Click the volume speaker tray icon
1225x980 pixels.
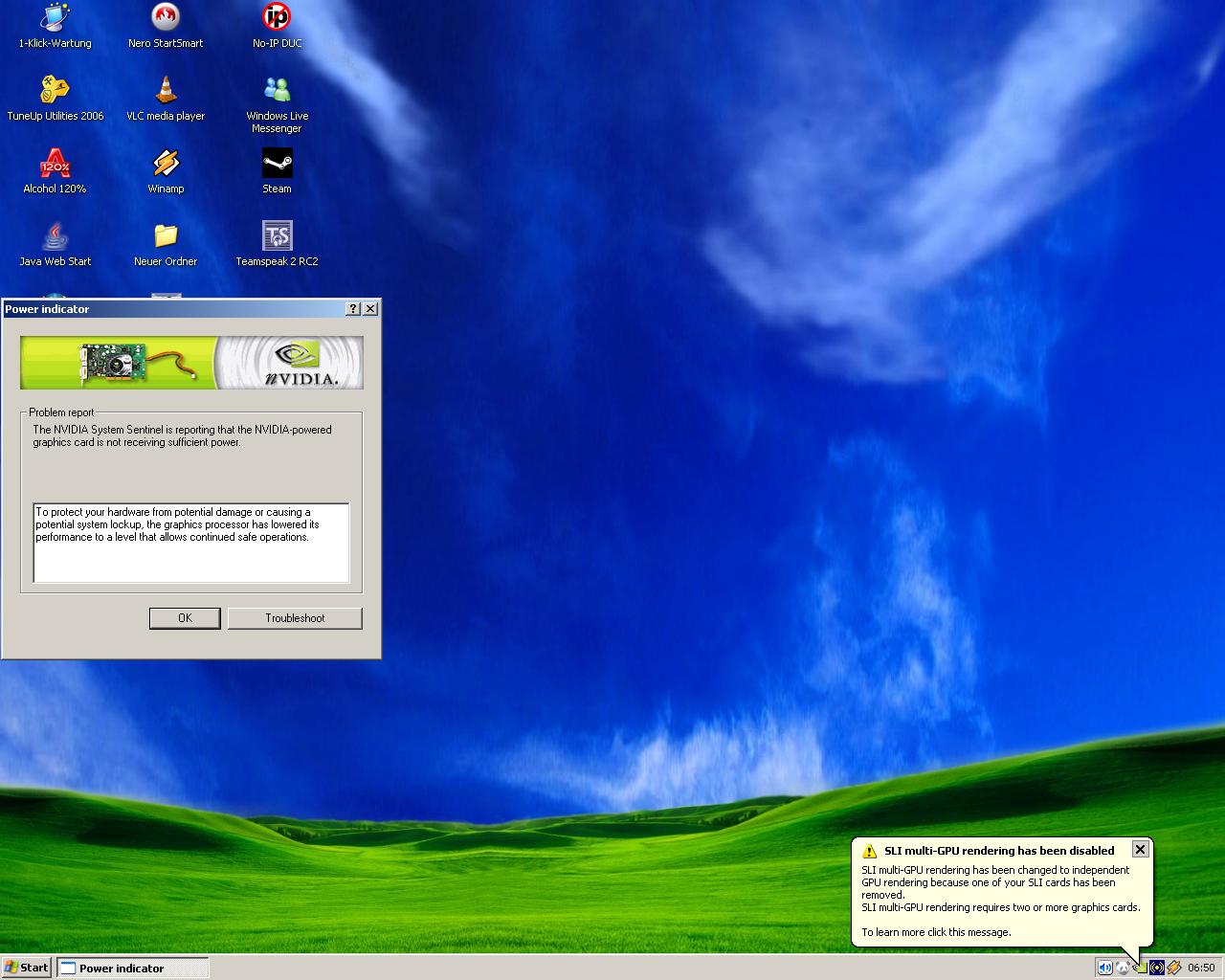[1105, 968]
